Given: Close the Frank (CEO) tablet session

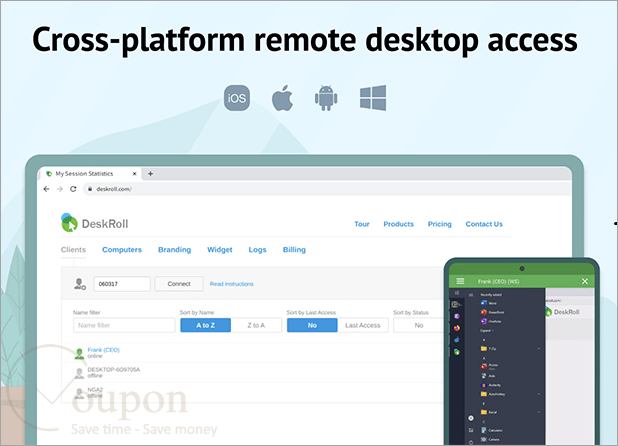Looking at the screenshot, I should [x=585, y=281].
